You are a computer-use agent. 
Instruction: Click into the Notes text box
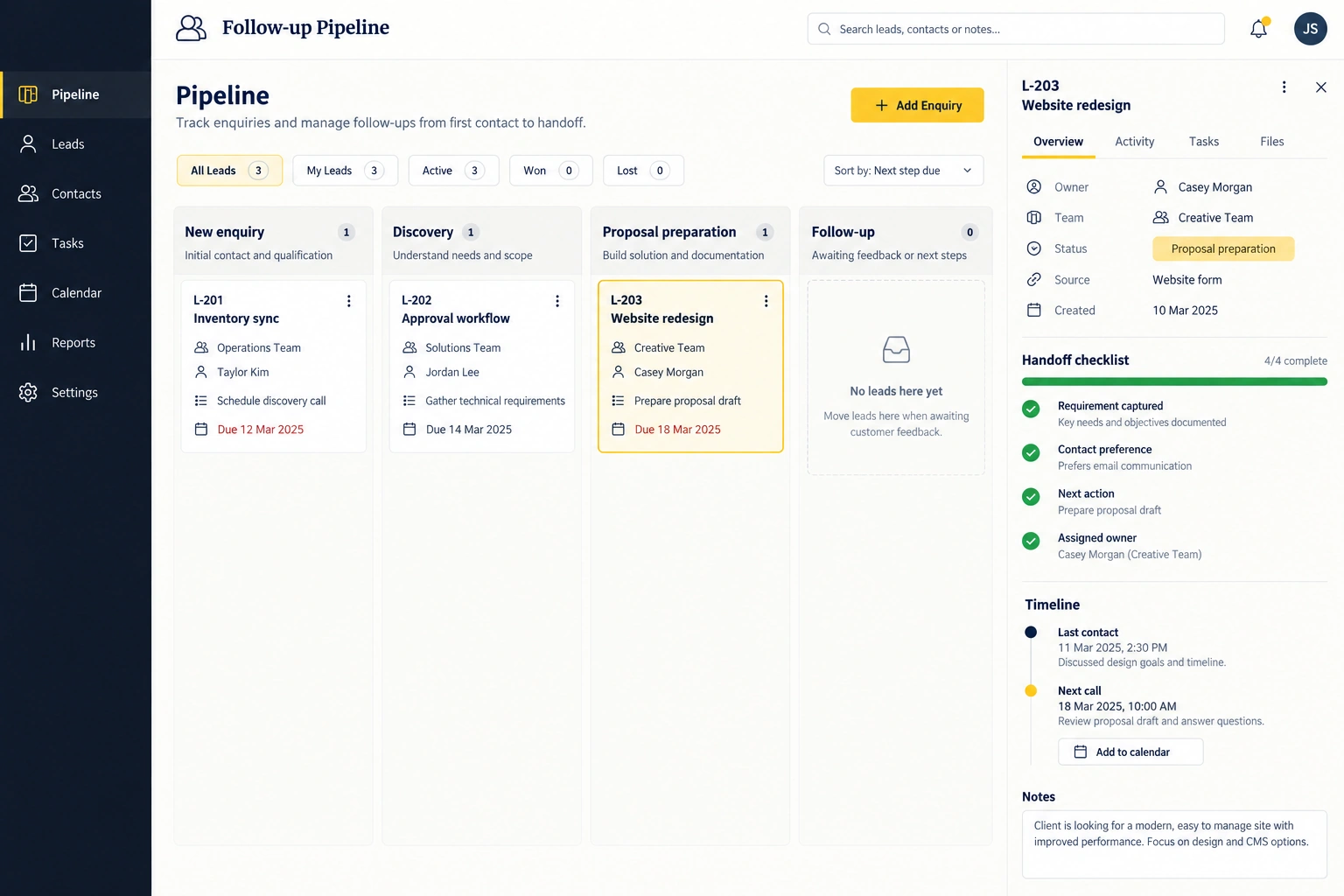[x=1174, y=844]
